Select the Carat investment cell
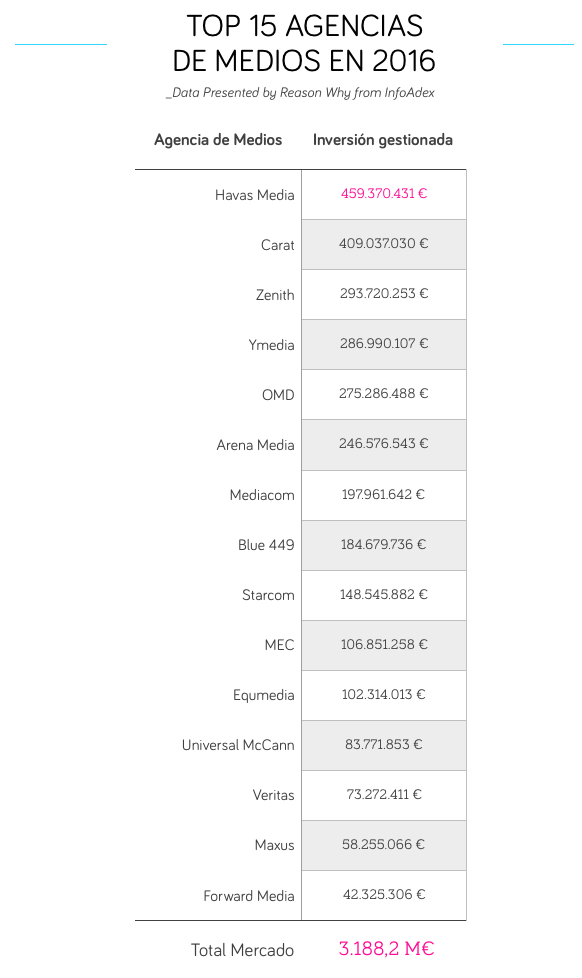This screenshot has width=582, height=978. [384, 244]
